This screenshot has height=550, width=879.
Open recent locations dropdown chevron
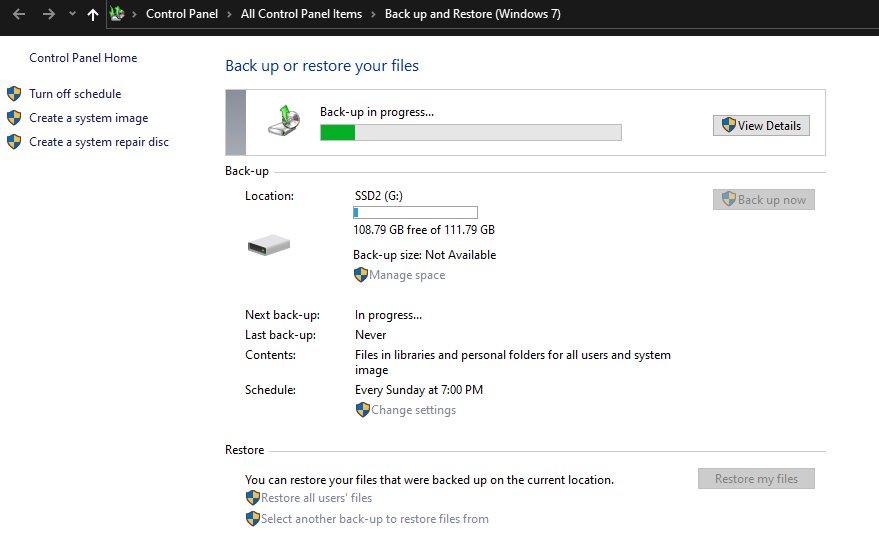(72, 14)
